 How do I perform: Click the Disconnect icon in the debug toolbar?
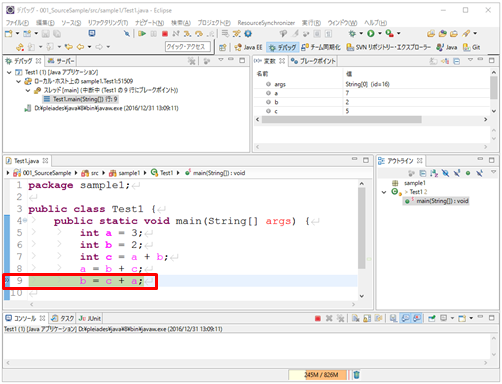176,33
